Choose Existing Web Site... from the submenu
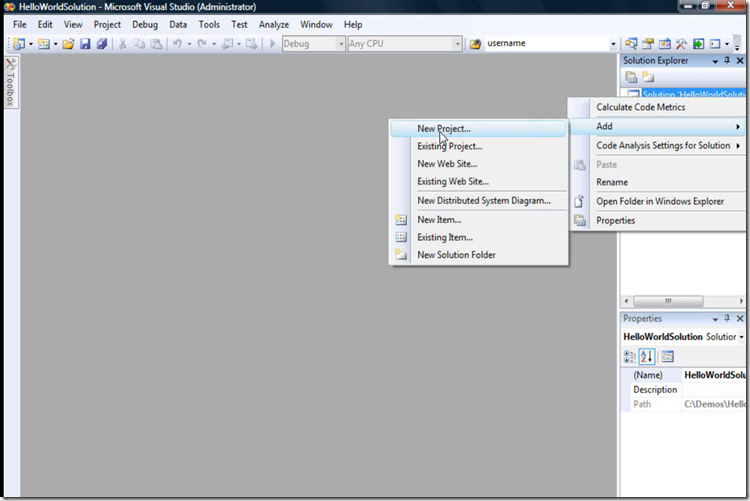 (x=478, y=181)
